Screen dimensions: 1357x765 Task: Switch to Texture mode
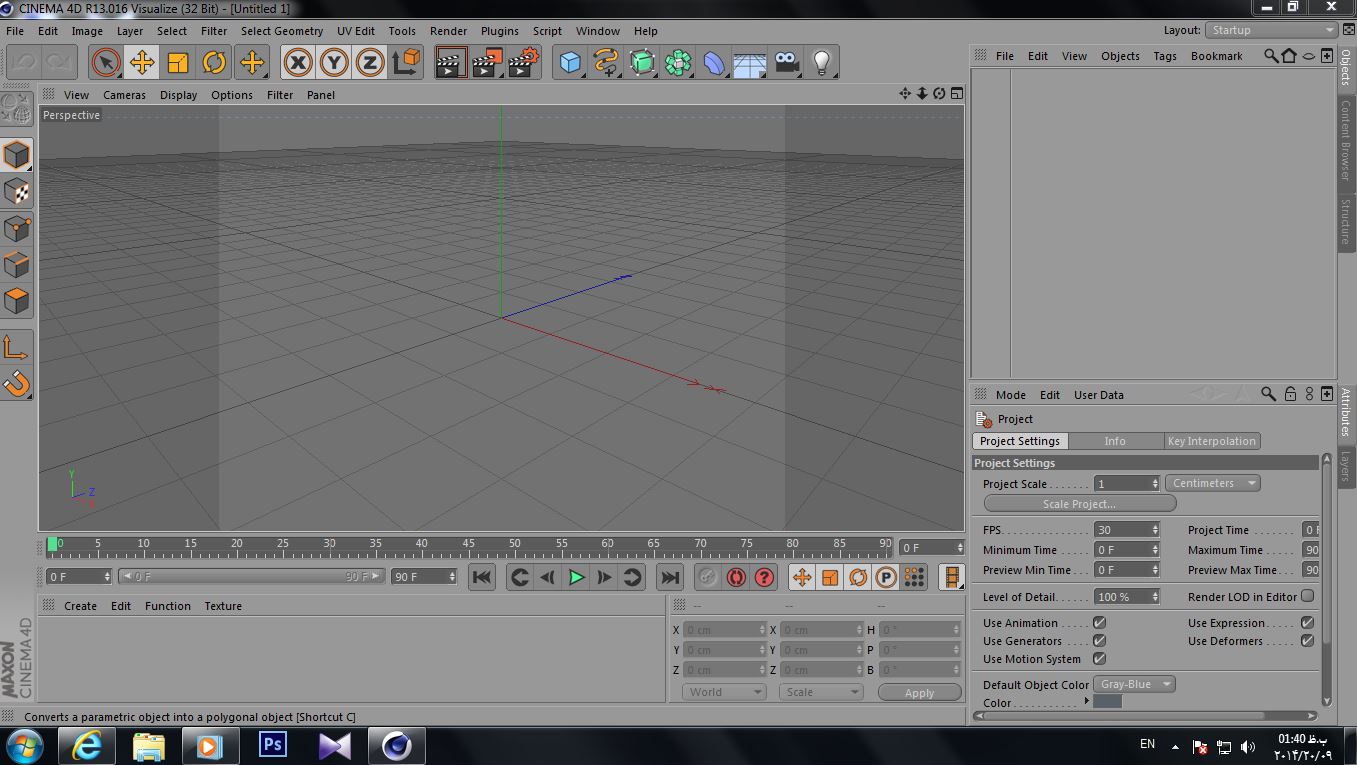[16, 191]
